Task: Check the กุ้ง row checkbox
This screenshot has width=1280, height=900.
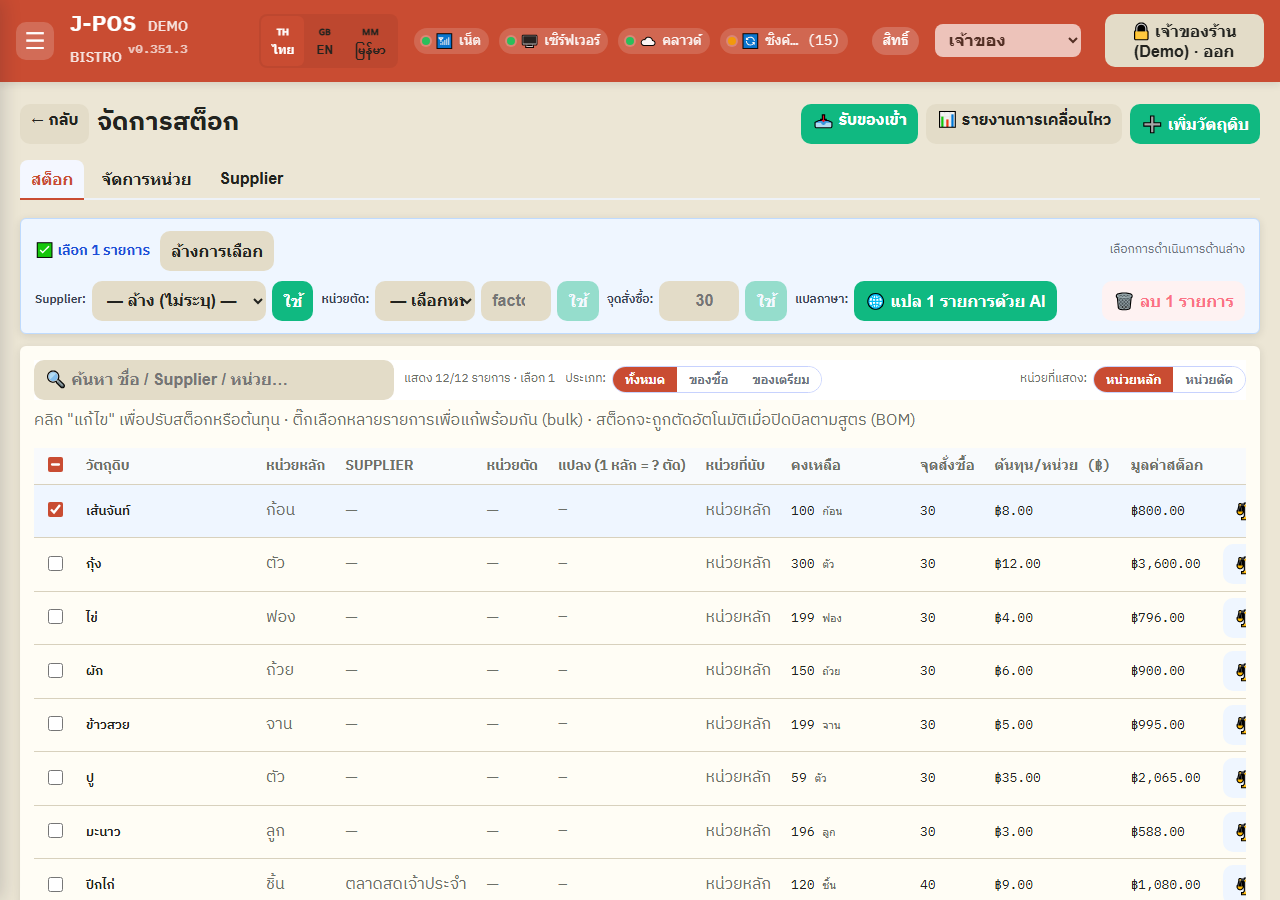Action: pos(56,564)
